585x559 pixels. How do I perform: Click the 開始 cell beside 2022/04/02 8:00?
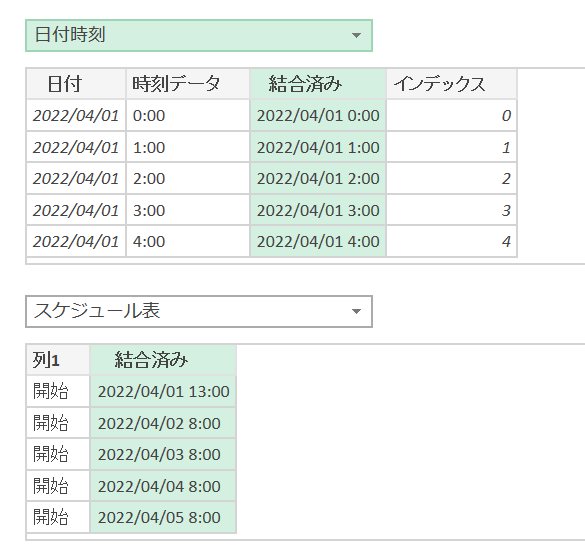click(58, 423)
